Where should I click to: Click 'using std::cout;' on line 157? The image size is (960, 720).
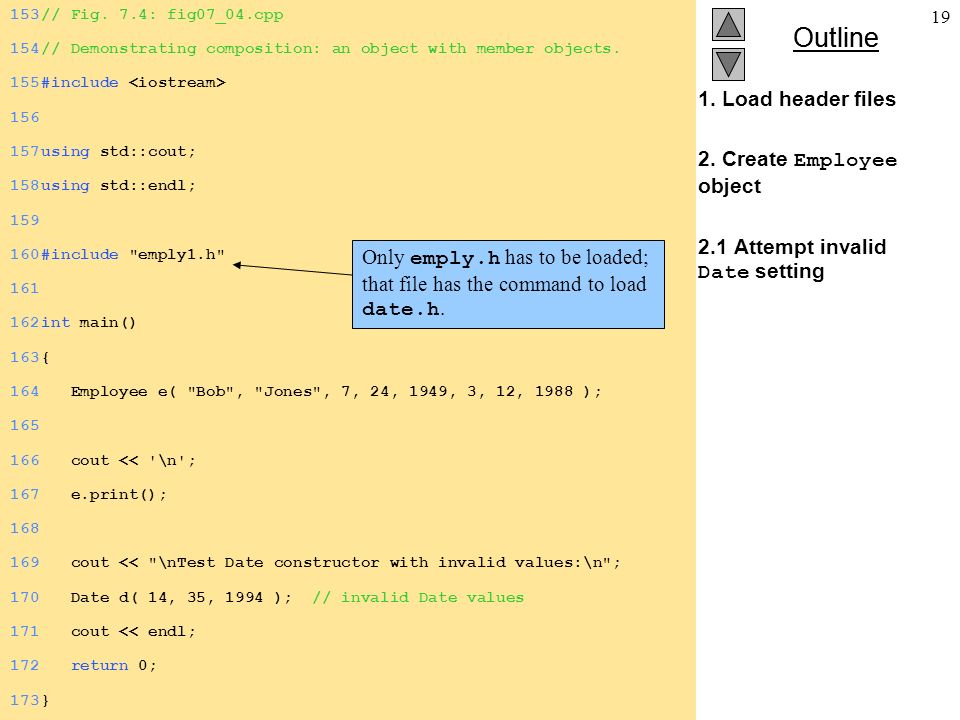click(x=118, y=151)
